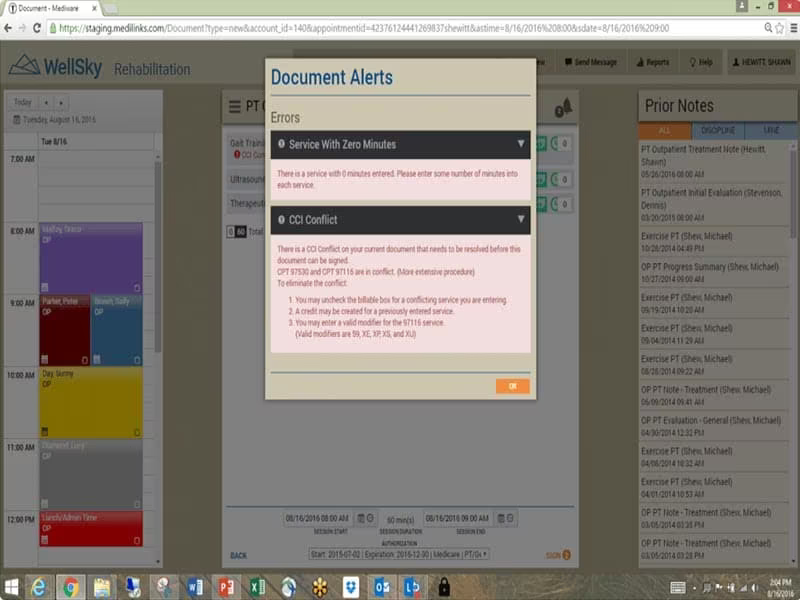This screenshot has width=800, height=600.
Task: Go to previous day with the left arrow
Action: [46, 103]
